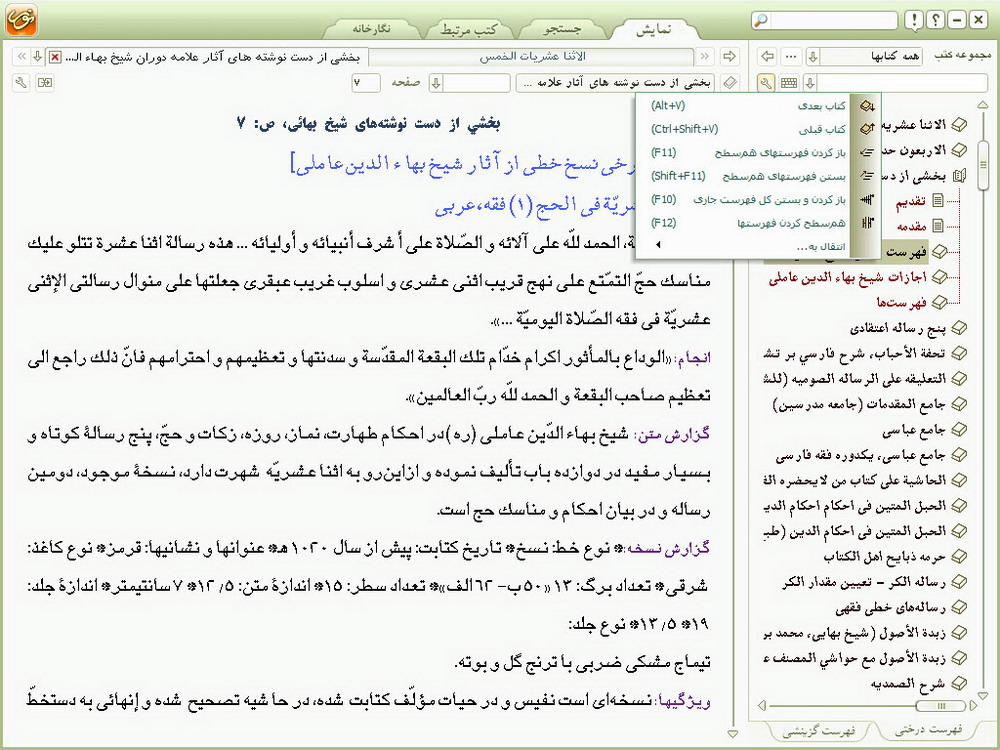Click the search magnifier icon in top box
The width and height of the screenshot is (1000, 750).
[x=760, y=20]
